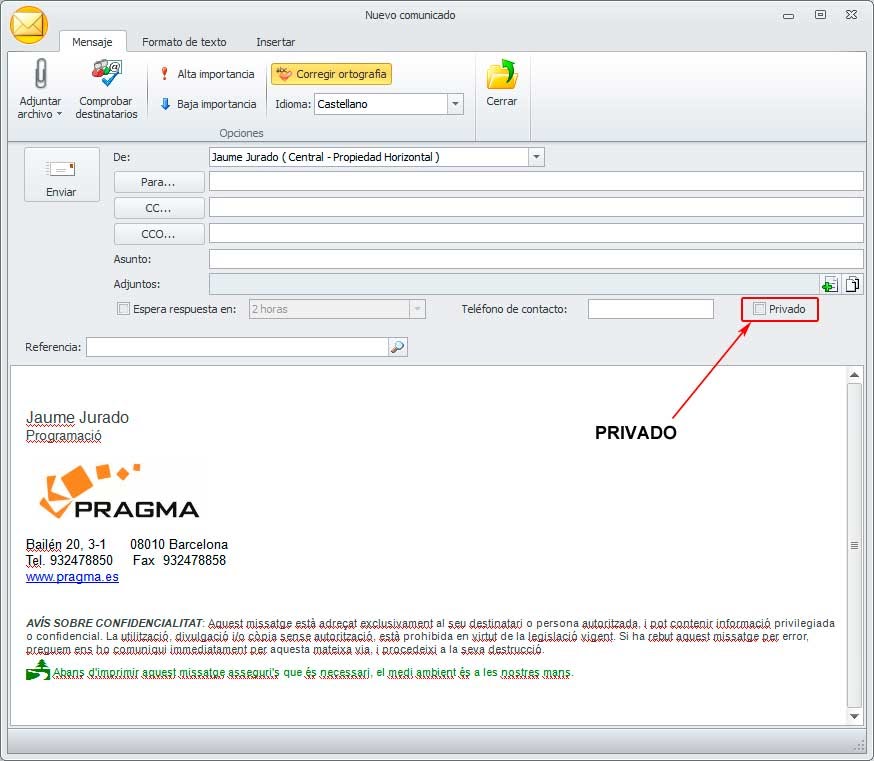874x761 pixels.
Task: Click the add attachment green plus icon
Action: coord(830,284)
